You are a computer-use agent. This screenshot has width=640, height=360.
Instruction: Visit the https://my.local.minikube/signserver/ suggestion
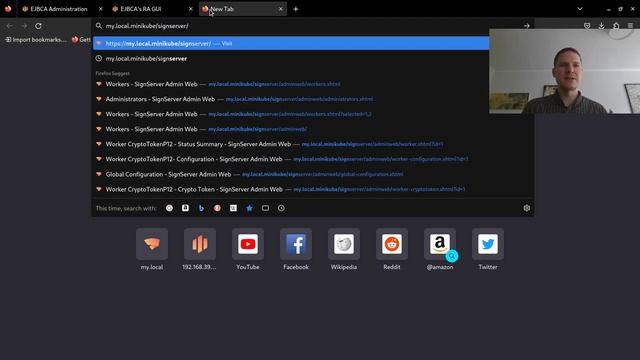click(x=291, y=43)
